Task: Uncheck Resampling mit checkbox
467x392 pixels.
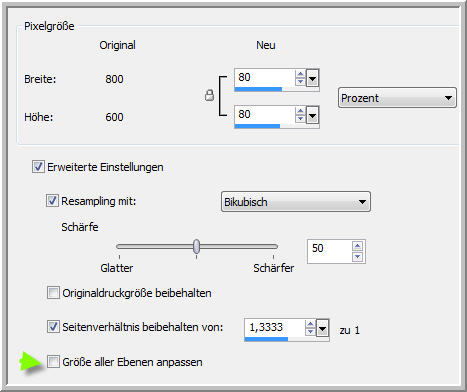Action: coord(52,201)
